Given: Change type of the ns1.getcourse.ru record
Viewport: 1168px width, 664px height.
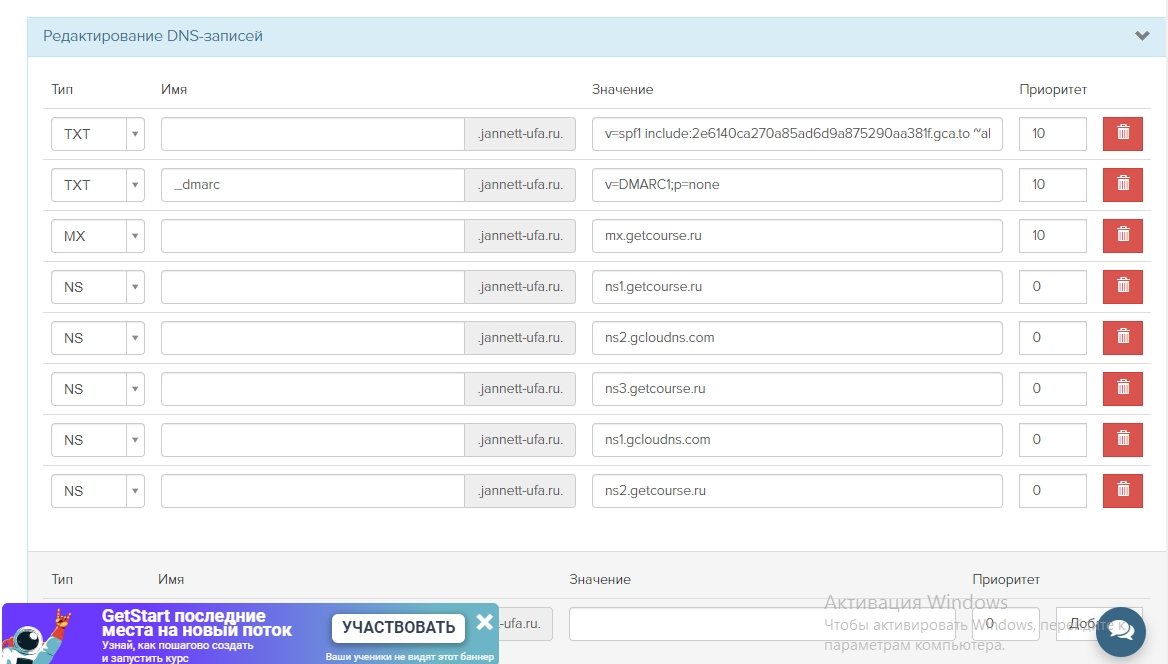Looking at the screenshot, I should (98, 287).
